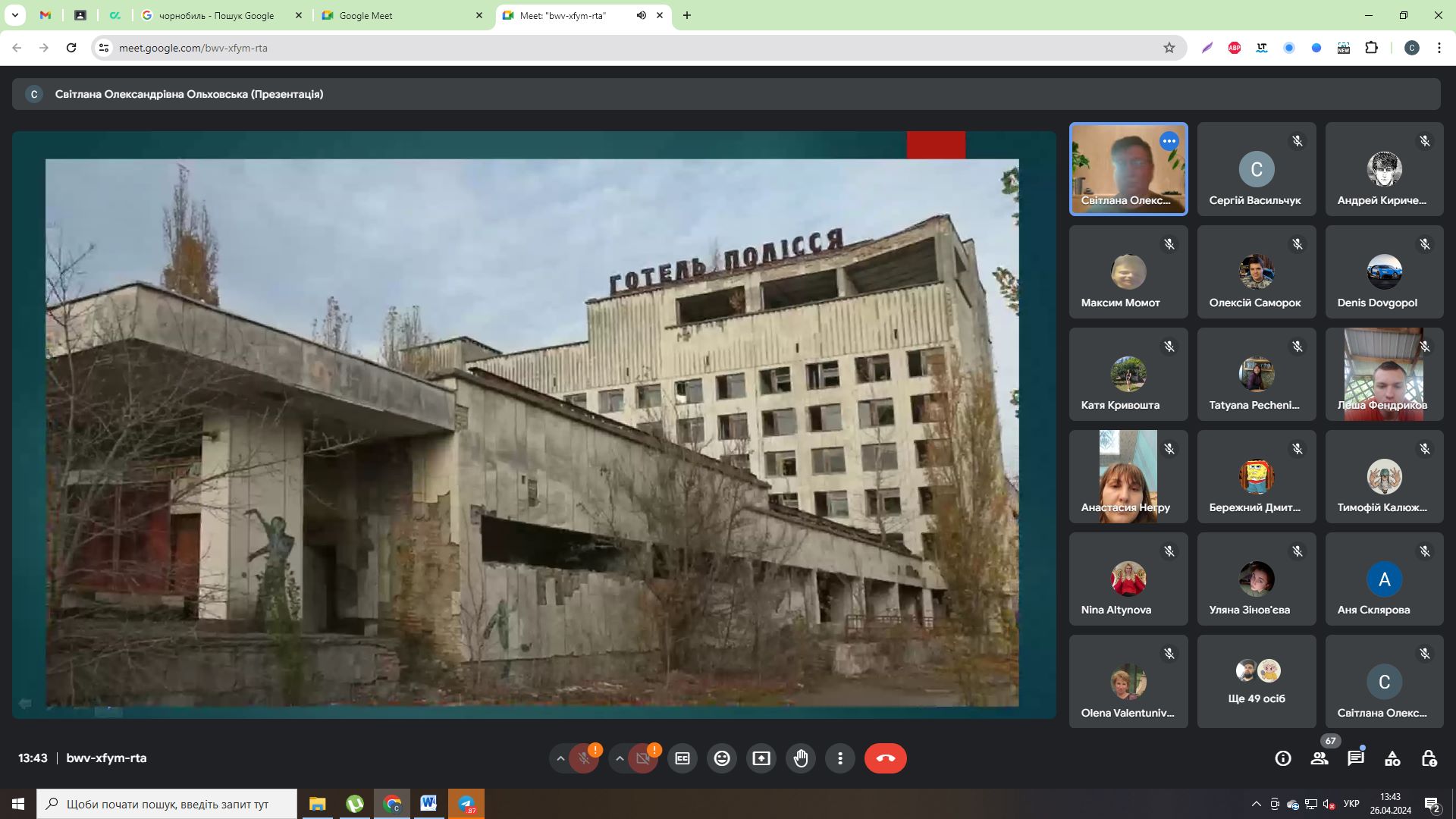View site information icon in address bar
Screen dimensions: 1456x819
[x=105, y=48]
